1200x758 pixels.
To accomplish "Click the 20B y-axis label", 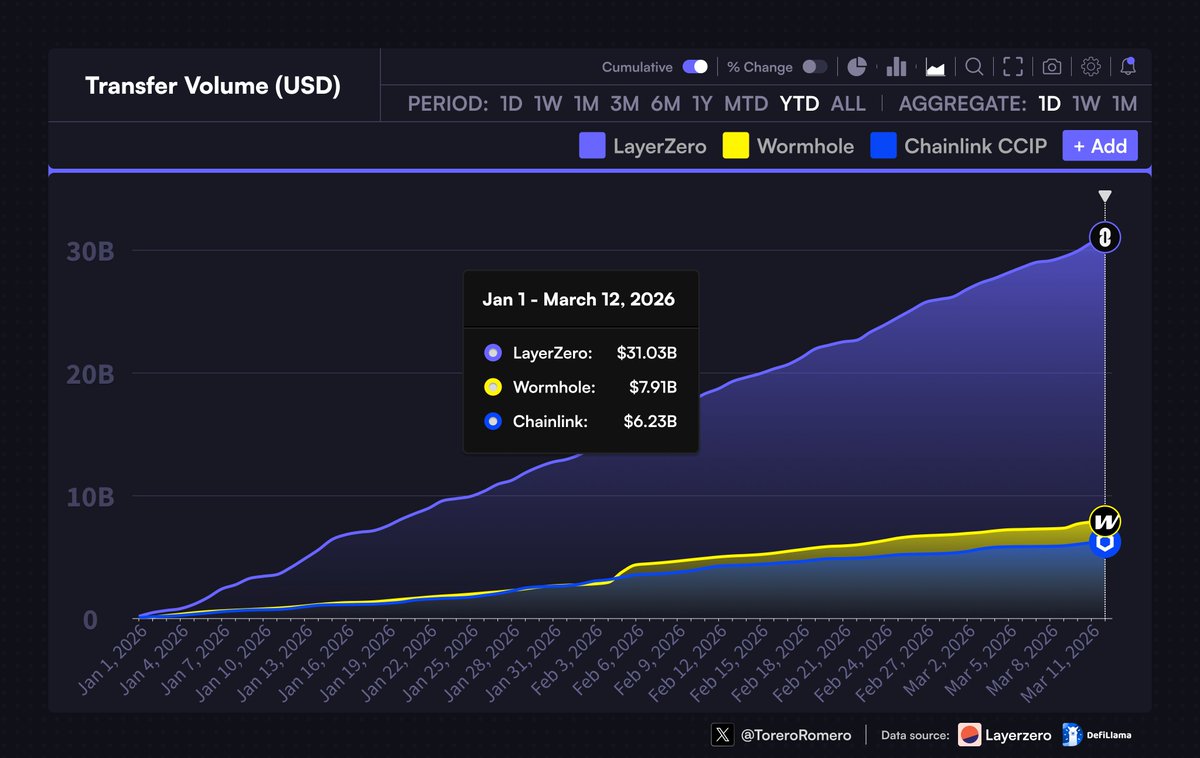I will click(x=91, y=374).
